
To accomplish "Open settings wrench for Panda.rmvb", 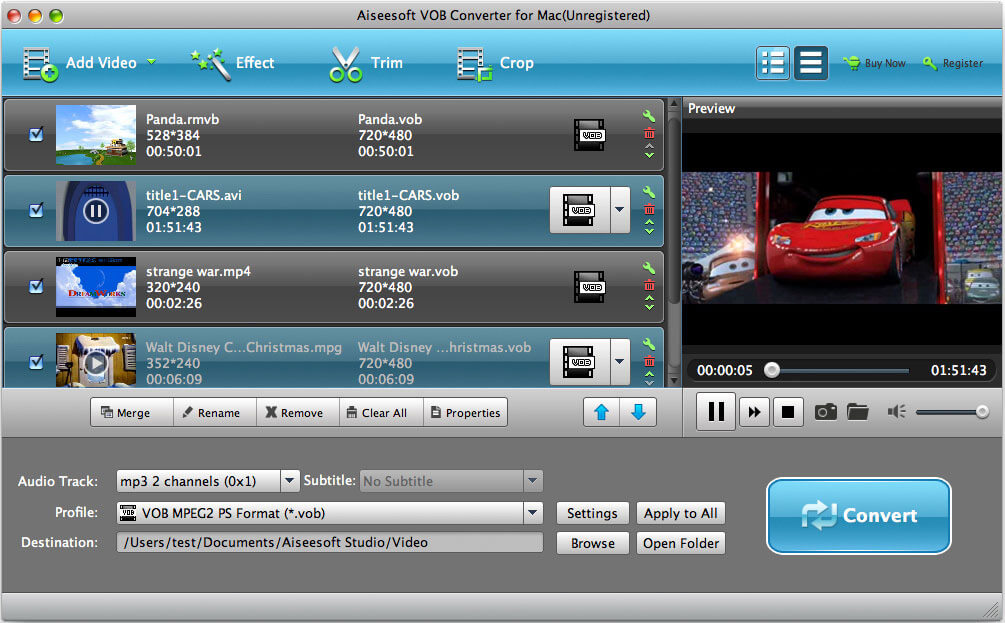I will [649, 116].
